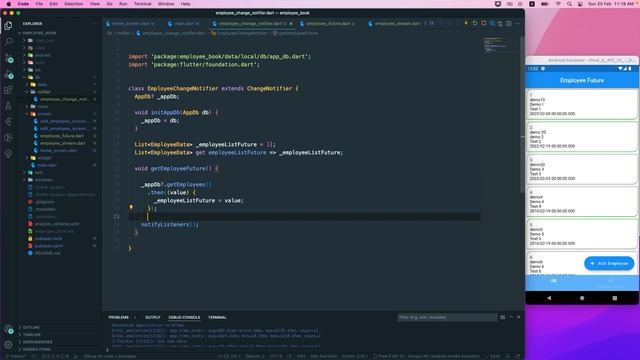
Task: Click the lightbulb code action icon
Action: point(131,208)
